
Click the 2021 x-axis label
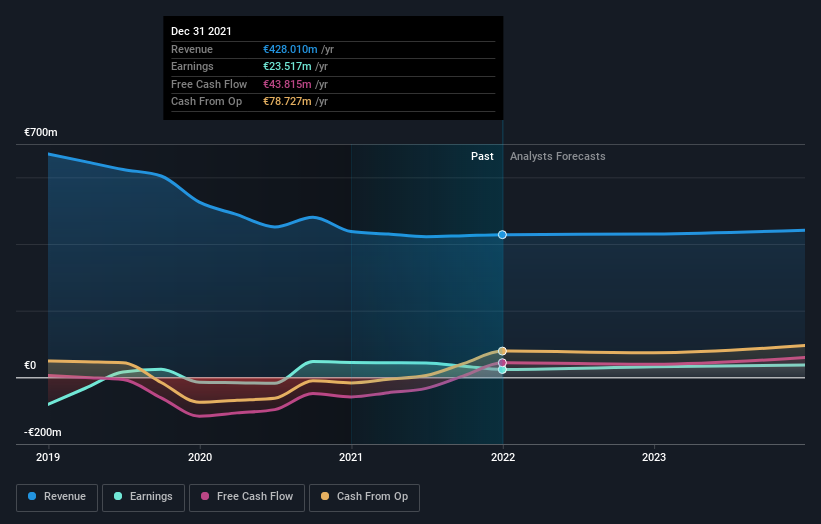pos(351,457)
